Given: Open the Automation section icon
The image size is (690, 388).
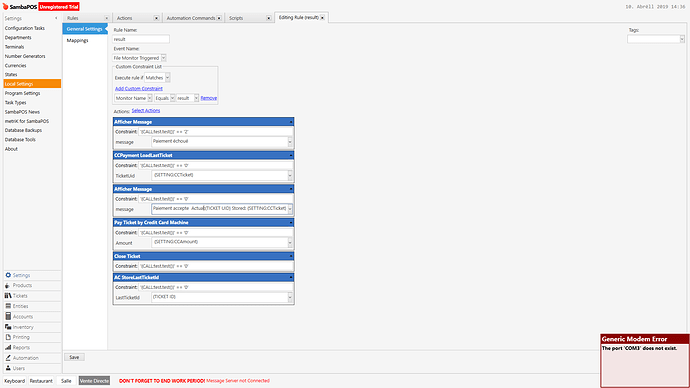Looking at the screenshot, I should [x=8, y=358].
